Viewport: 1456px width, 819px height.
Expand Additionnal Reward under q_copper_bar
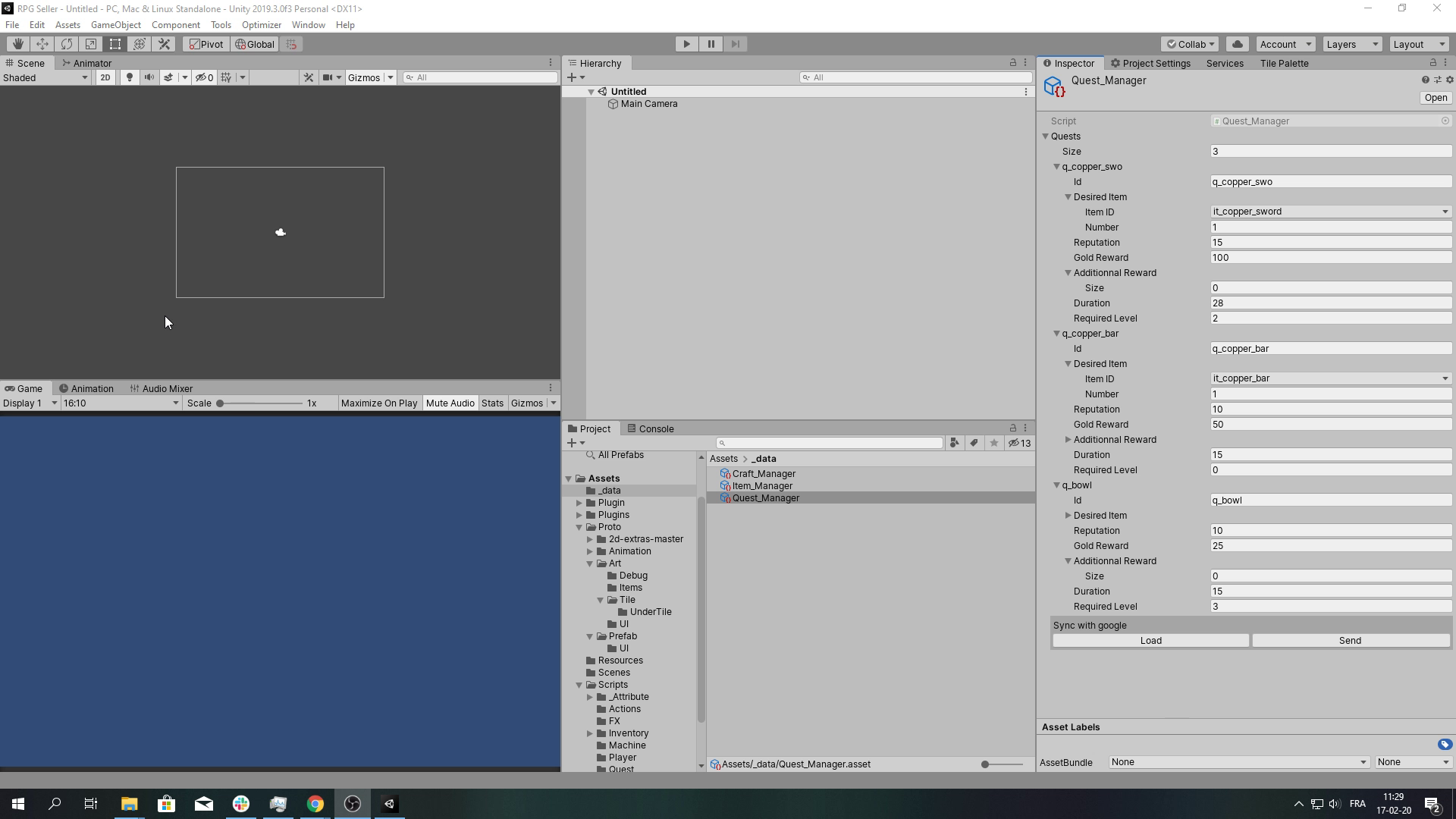(x=1068, y=440)
